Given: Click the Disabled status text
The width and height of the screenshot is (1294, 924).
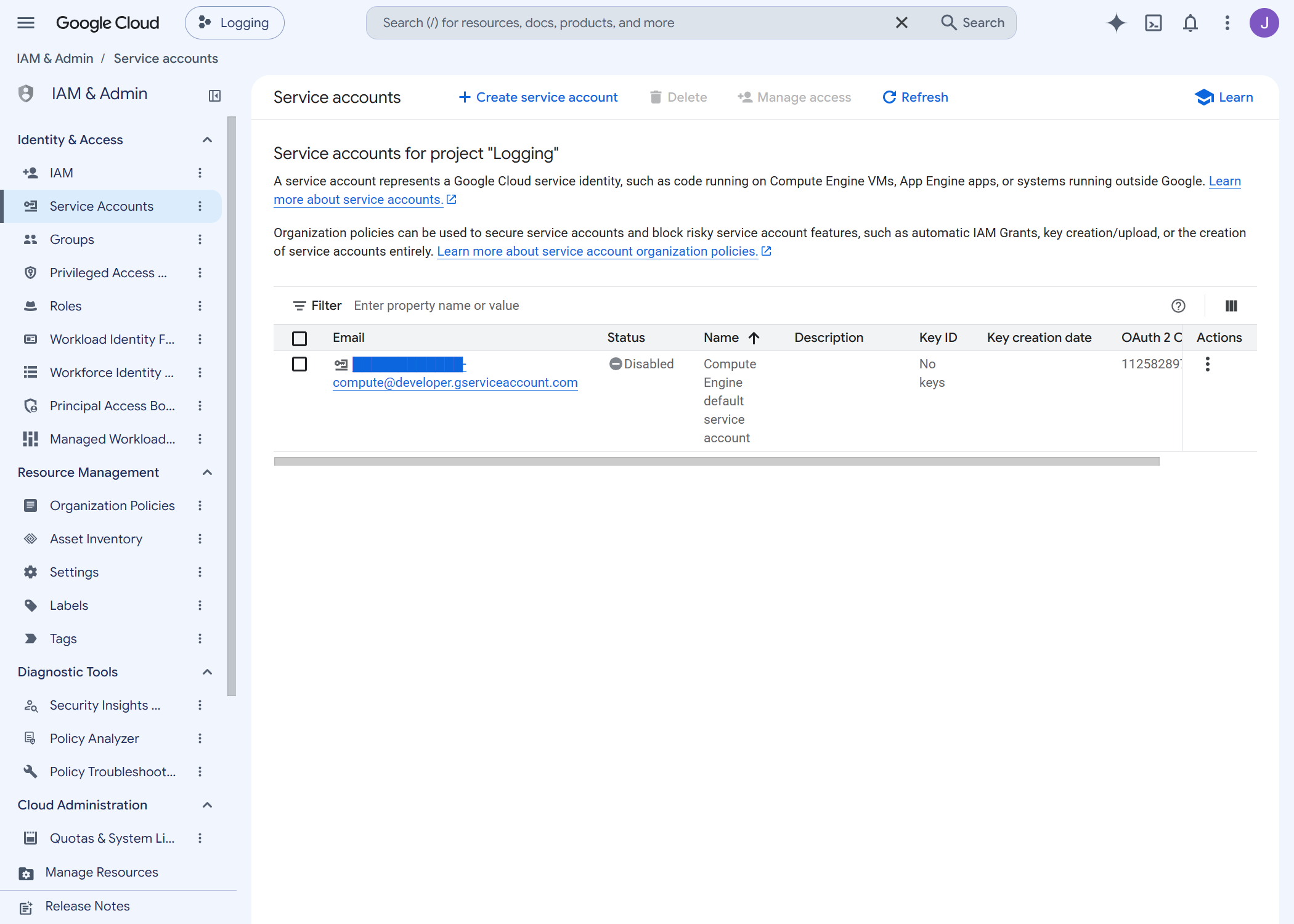Looking at the screenshot, I should click(x=649, y=364).
